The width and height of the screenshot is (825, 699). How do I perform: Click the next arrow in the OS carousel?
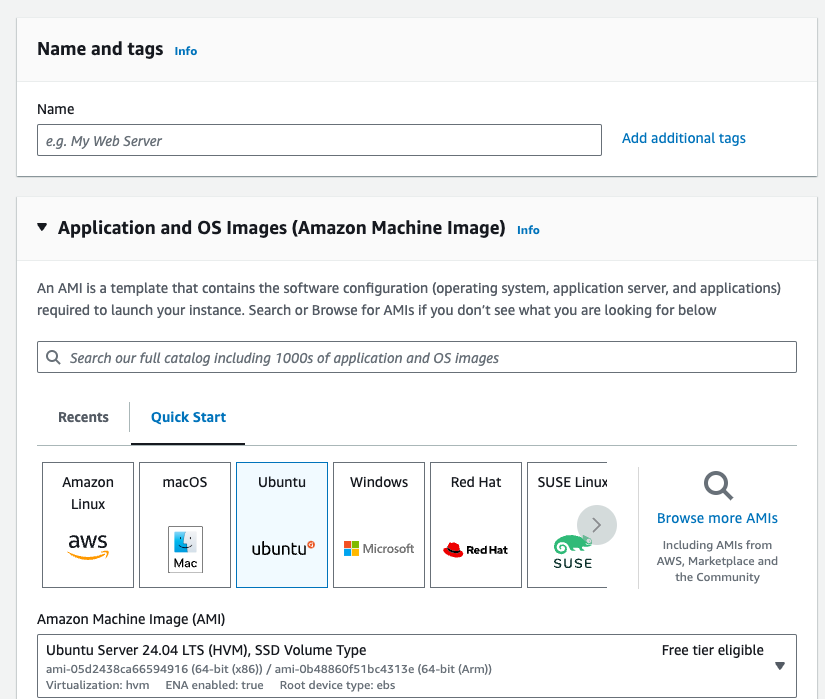(597, 525)
